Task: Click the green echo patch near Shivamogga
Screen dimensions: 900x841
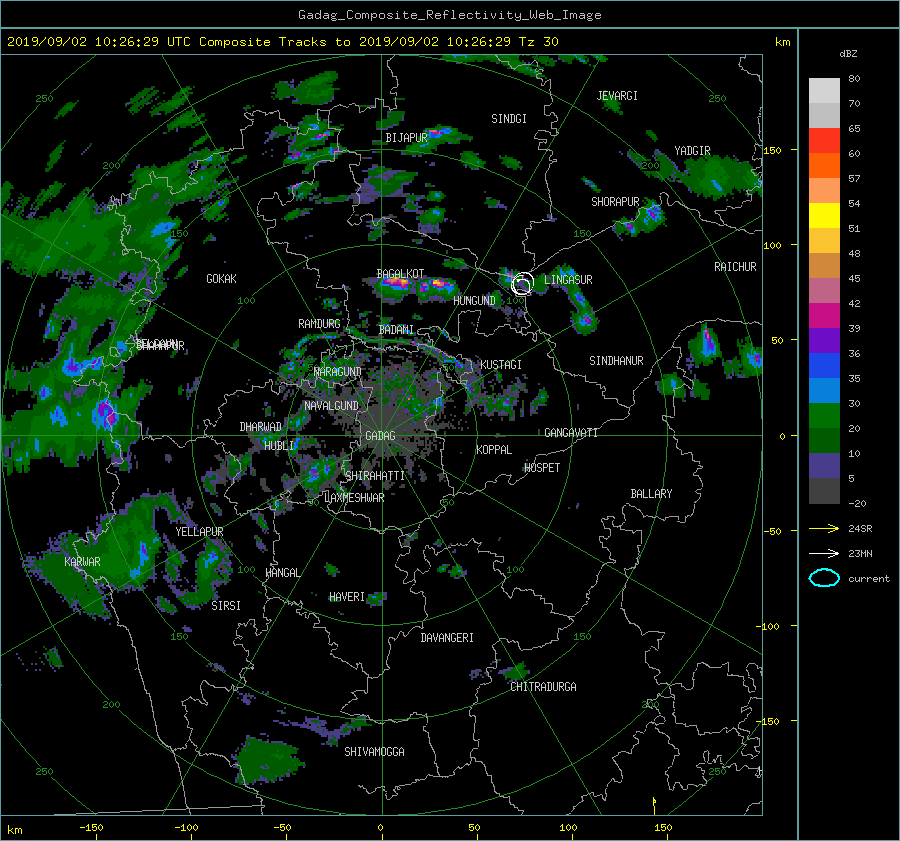Action: (267, 760)
